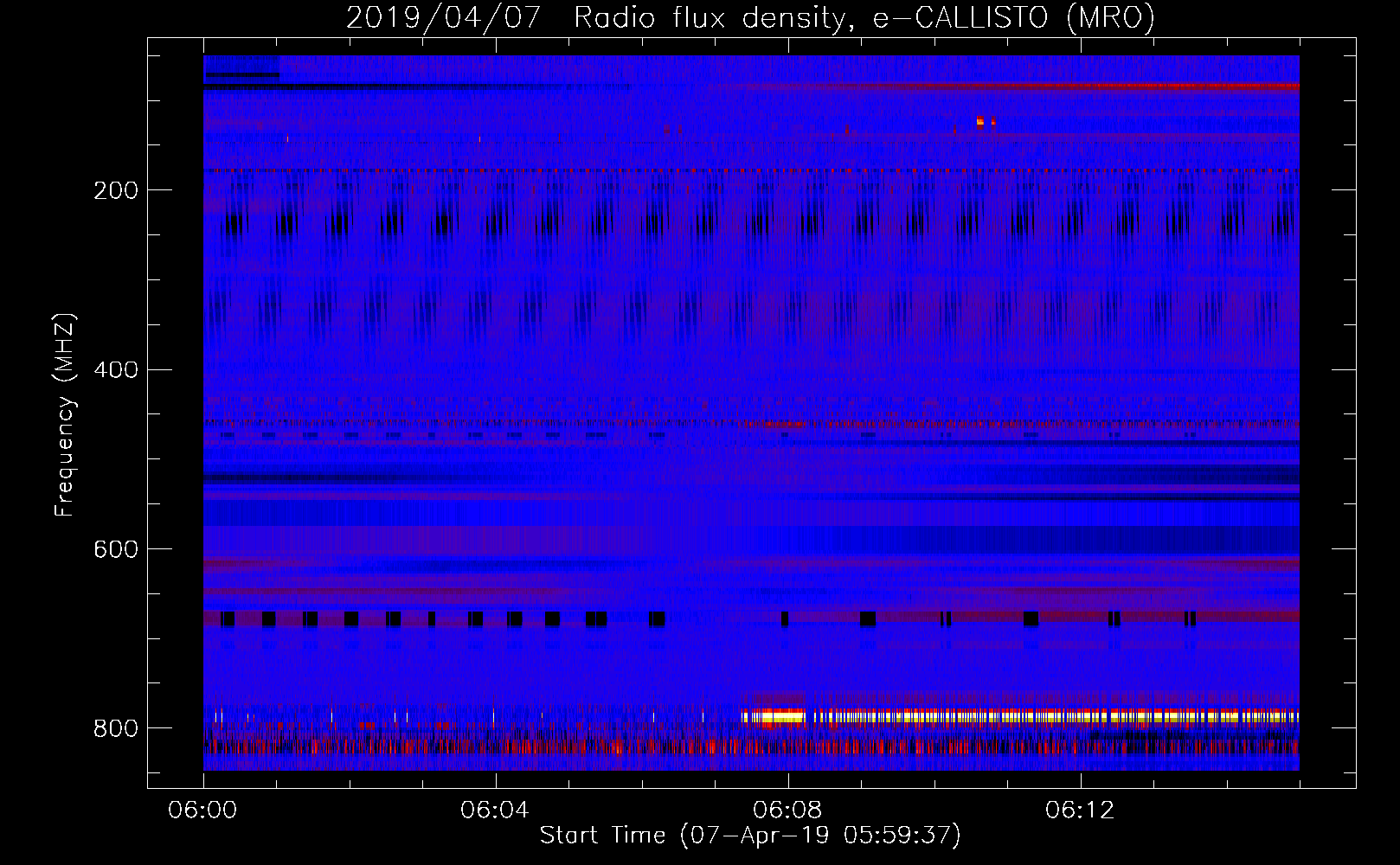Click the 06:12 time tick label
Screen dimensions: 1400x865
tap(1081, 811)
